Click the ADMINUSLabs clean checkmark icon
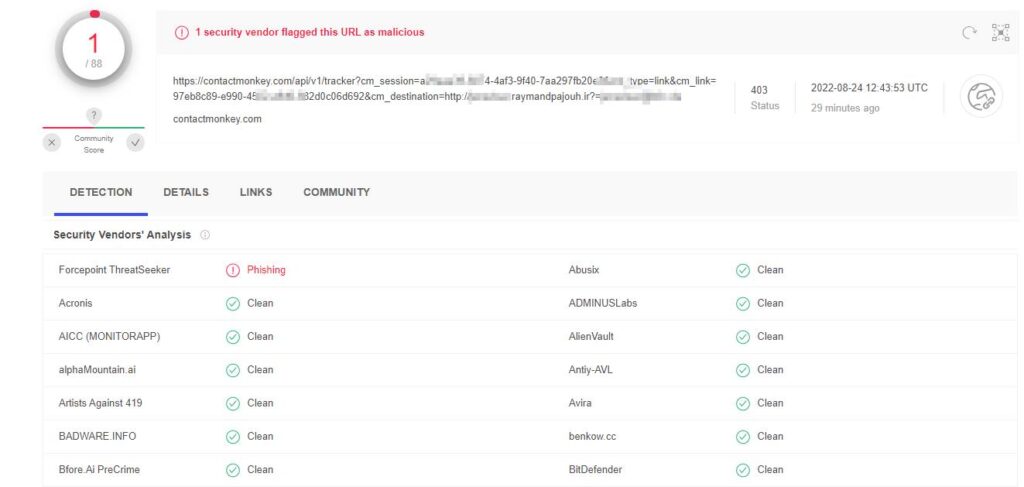The width and height of the screenshot is (1024, 487). point(743,304)
